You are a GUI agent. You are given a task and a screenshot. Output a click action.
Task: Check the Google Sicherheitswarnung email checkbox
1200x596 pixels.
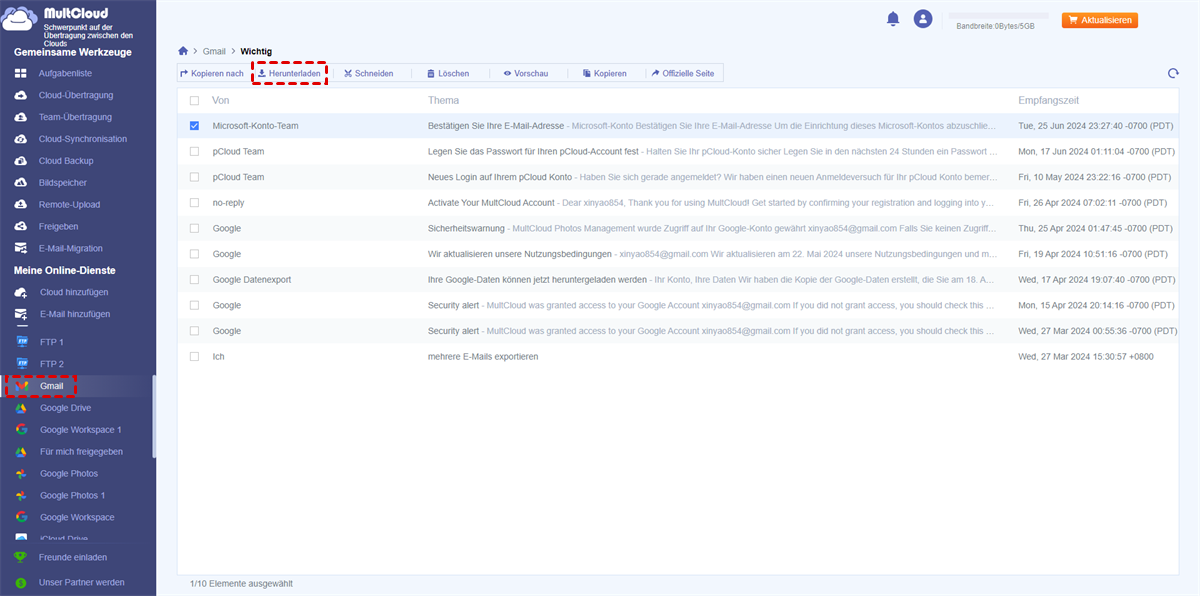click(x=194, y=228)
